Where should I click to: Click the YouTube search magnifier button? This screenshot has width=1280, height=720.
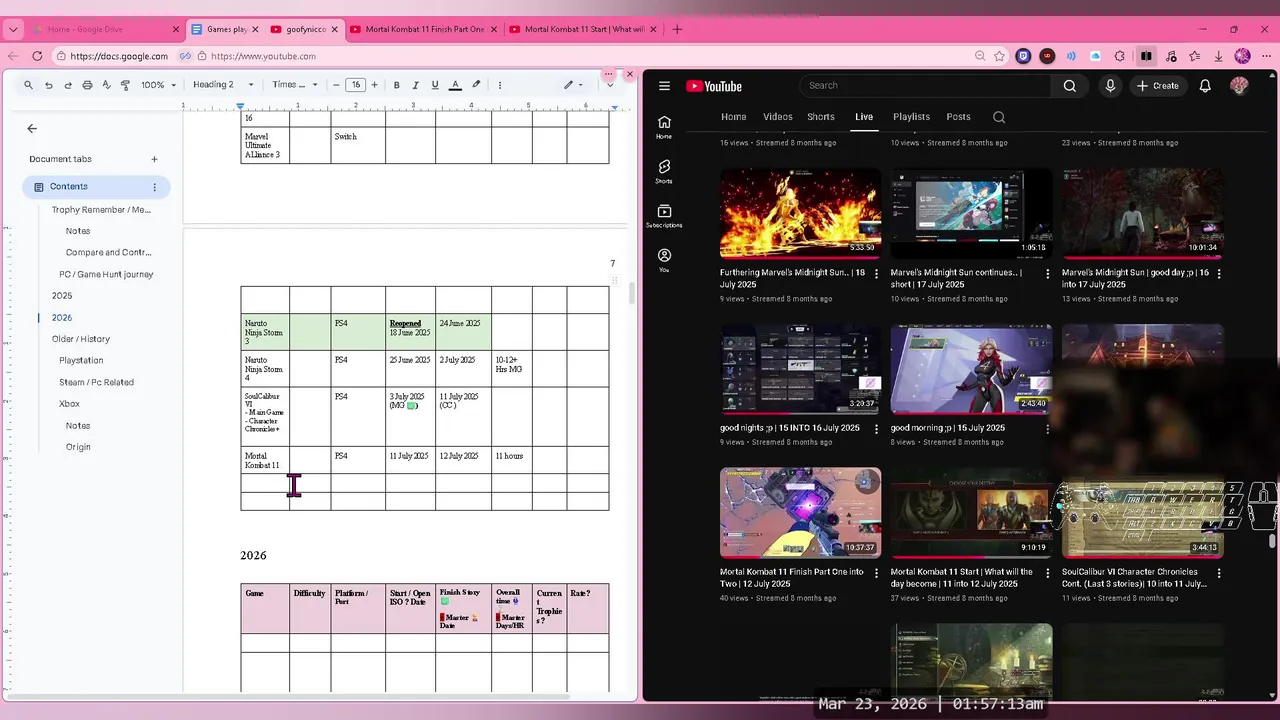pyautogui.click(x=1070, y=86)
